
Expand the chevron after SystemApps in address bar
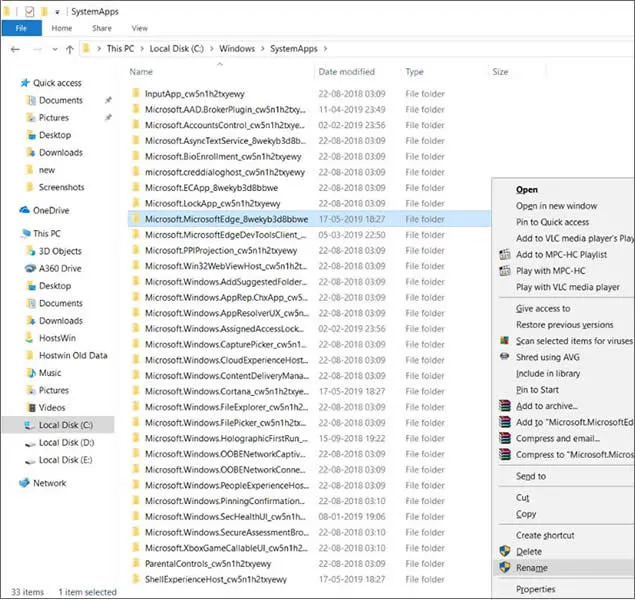[x=325, y=49]
